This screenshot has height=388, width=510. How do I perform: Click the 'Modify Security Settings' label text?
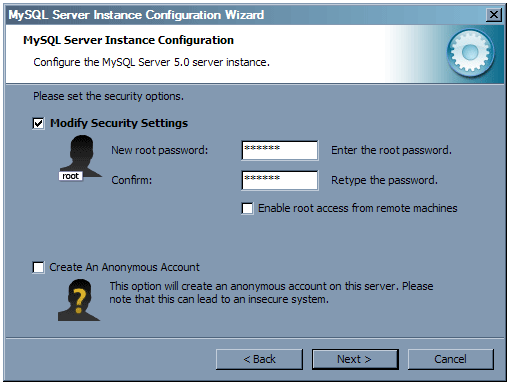point(119,123)
